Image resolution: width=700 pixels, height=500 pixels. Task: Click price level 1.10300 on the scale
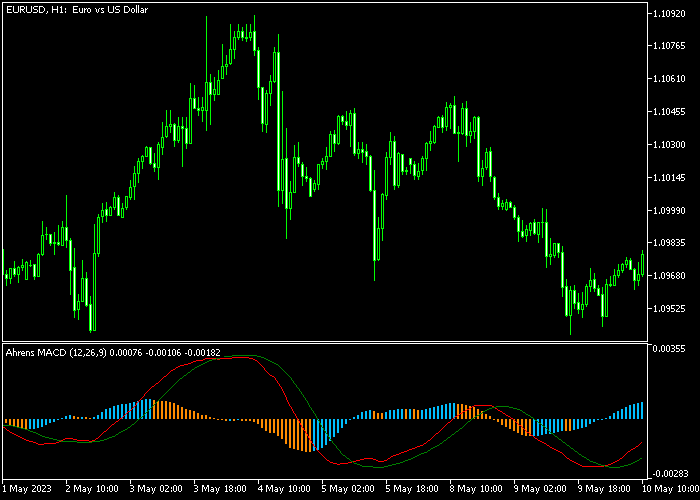(x=669, y=145)
